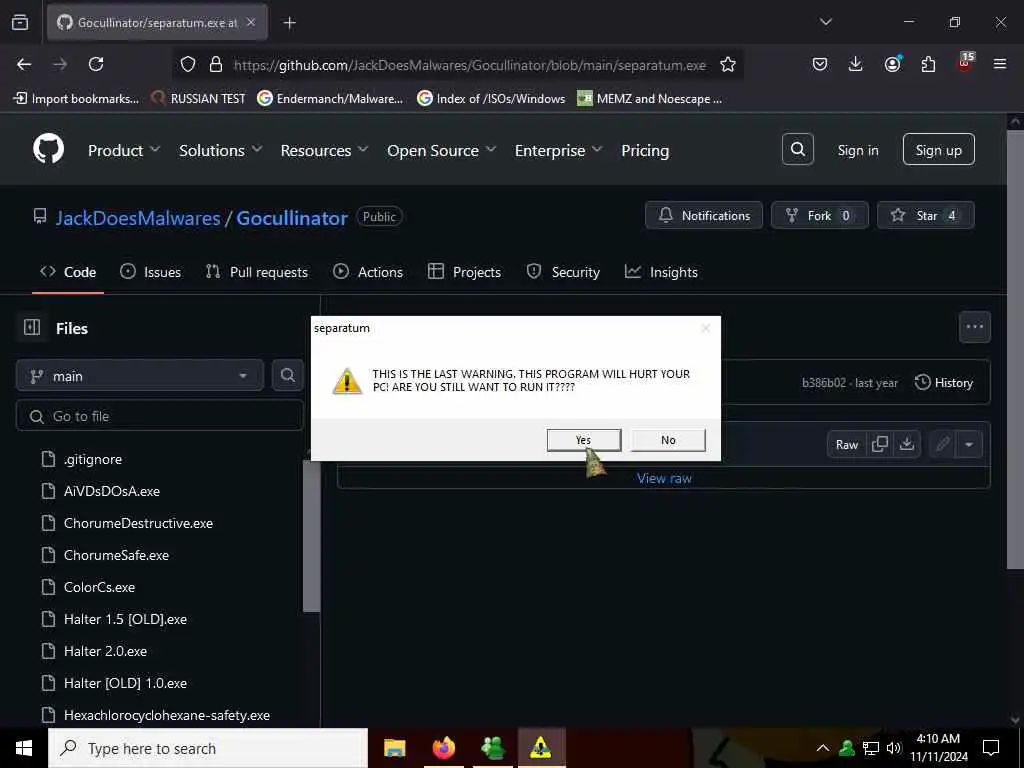The image size is (1024, 768).
Task: Click the GitHub octocat logo
Action: (49, 150)
